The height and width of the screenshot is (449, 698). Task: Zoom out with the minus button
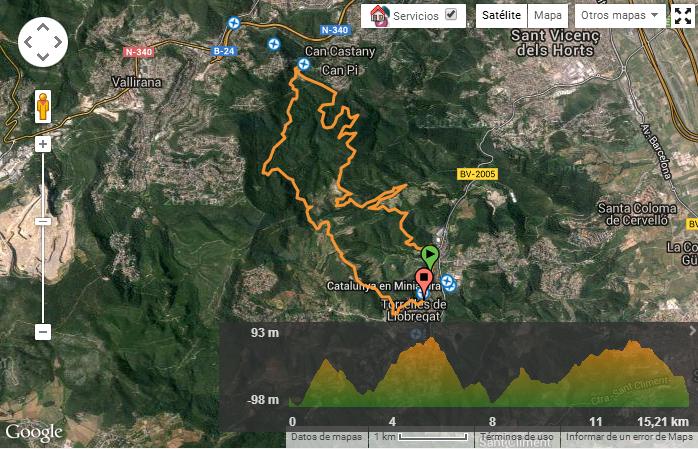pos(43,332)
